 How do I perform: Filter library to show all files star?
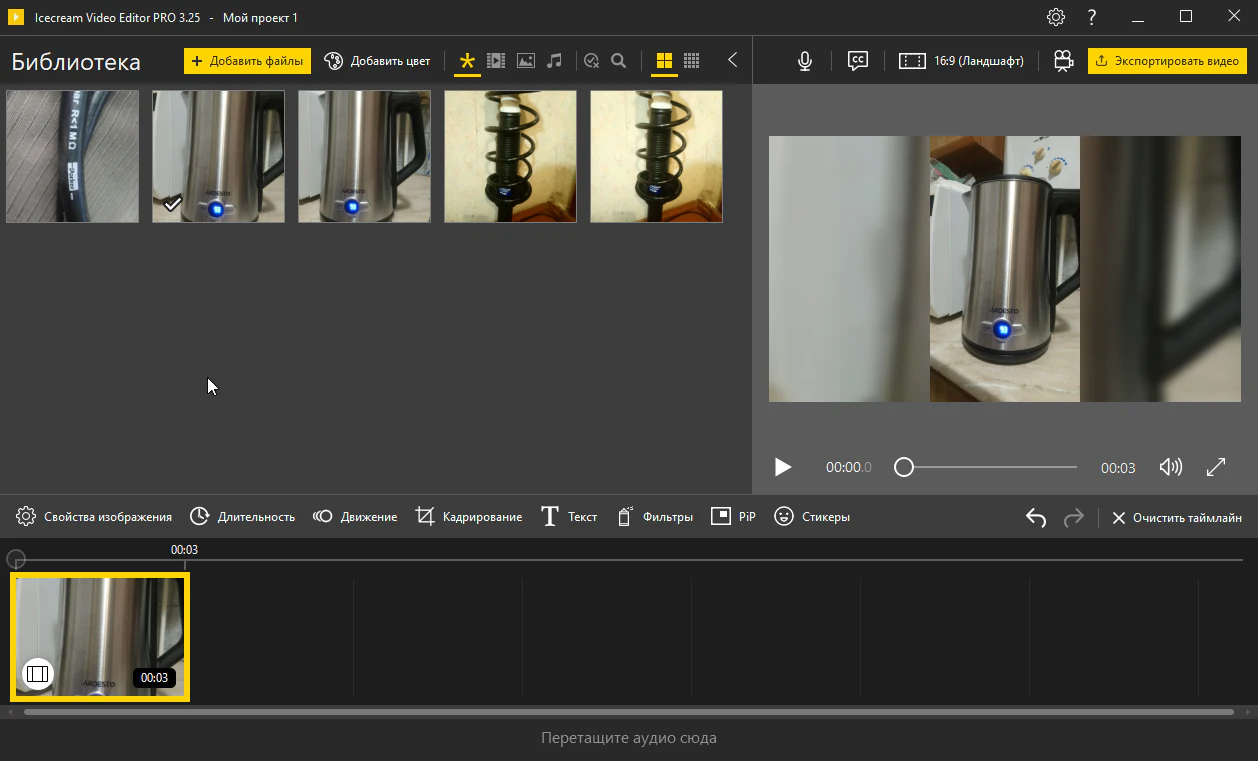coord(466,61)
